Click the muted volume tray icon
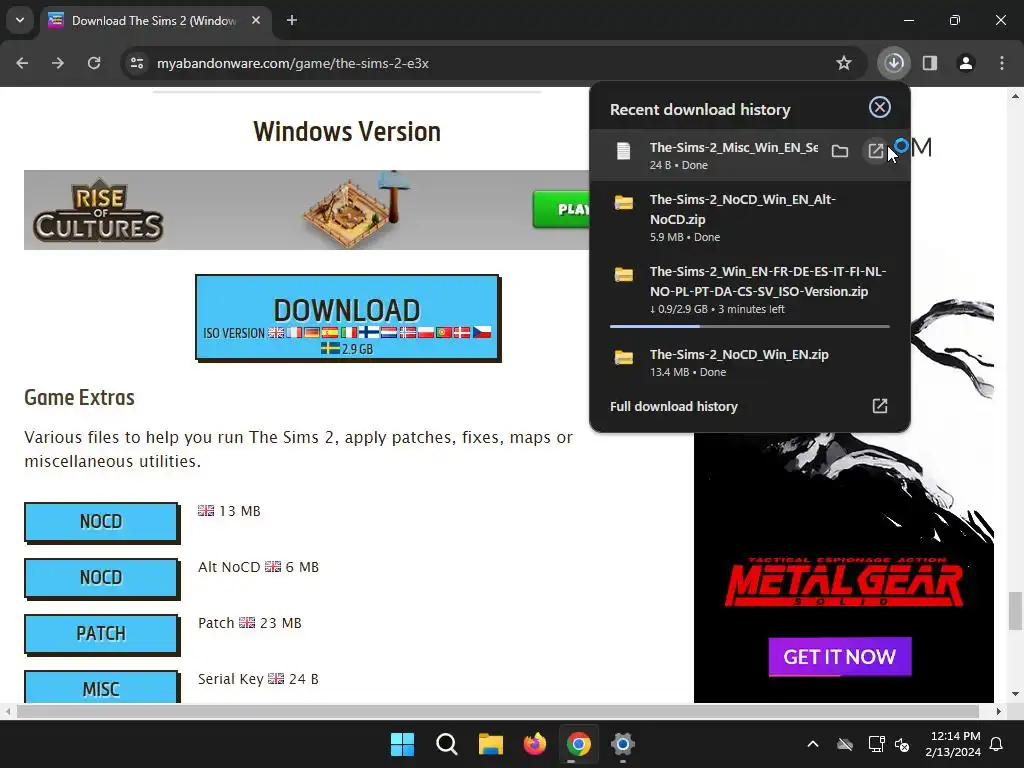Image resolution: width=1024 pixels, height=768 pixels. coord(902,744)
